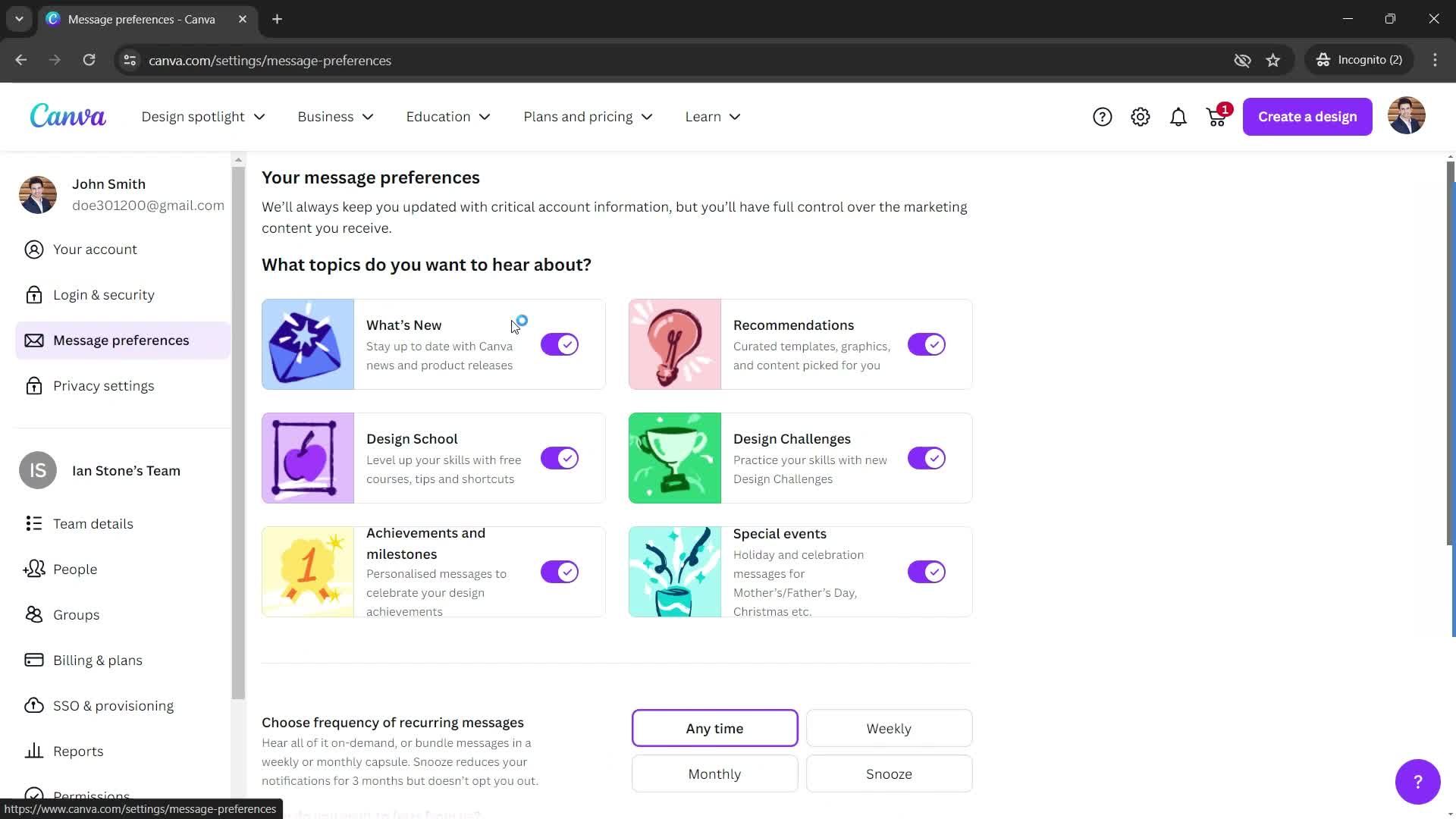Navigate to Privacy settings page
This screenshot has height=819, width=1456.
click(x=104, y=385)
